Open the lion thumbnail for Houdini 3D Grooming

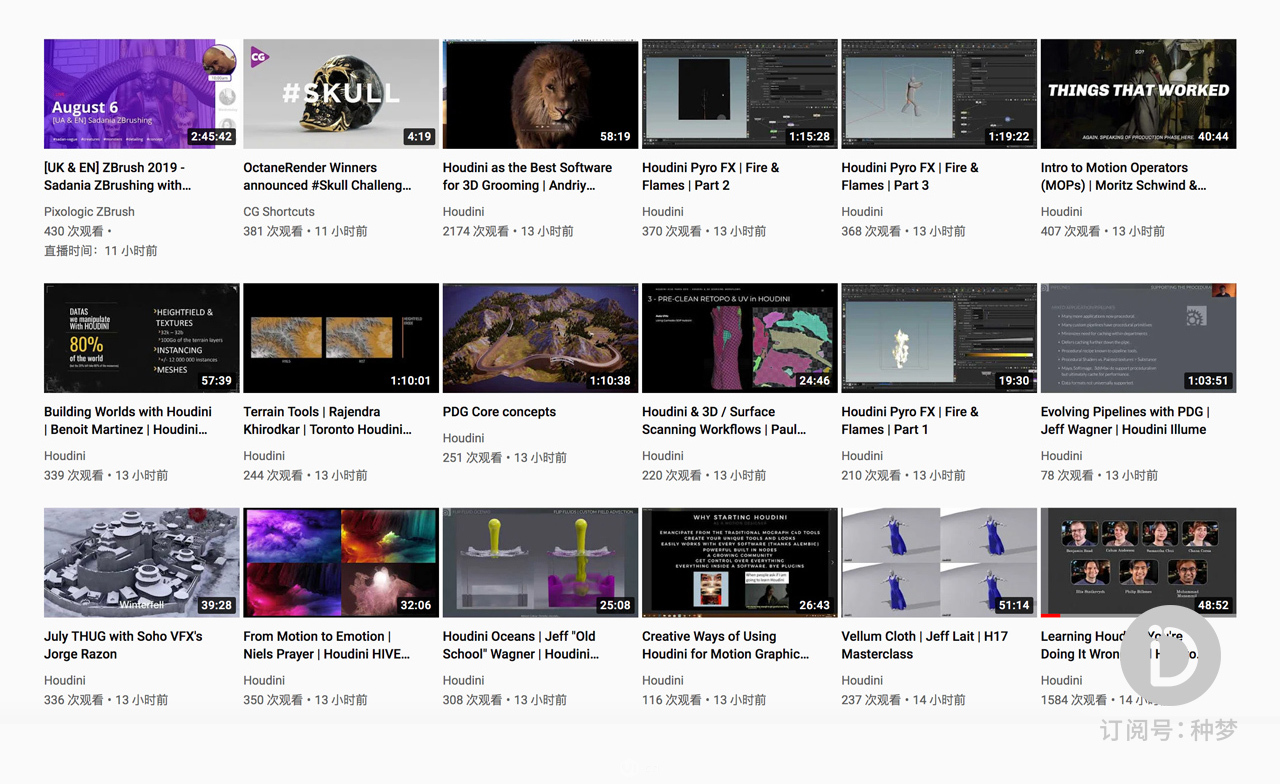(540, 94)
